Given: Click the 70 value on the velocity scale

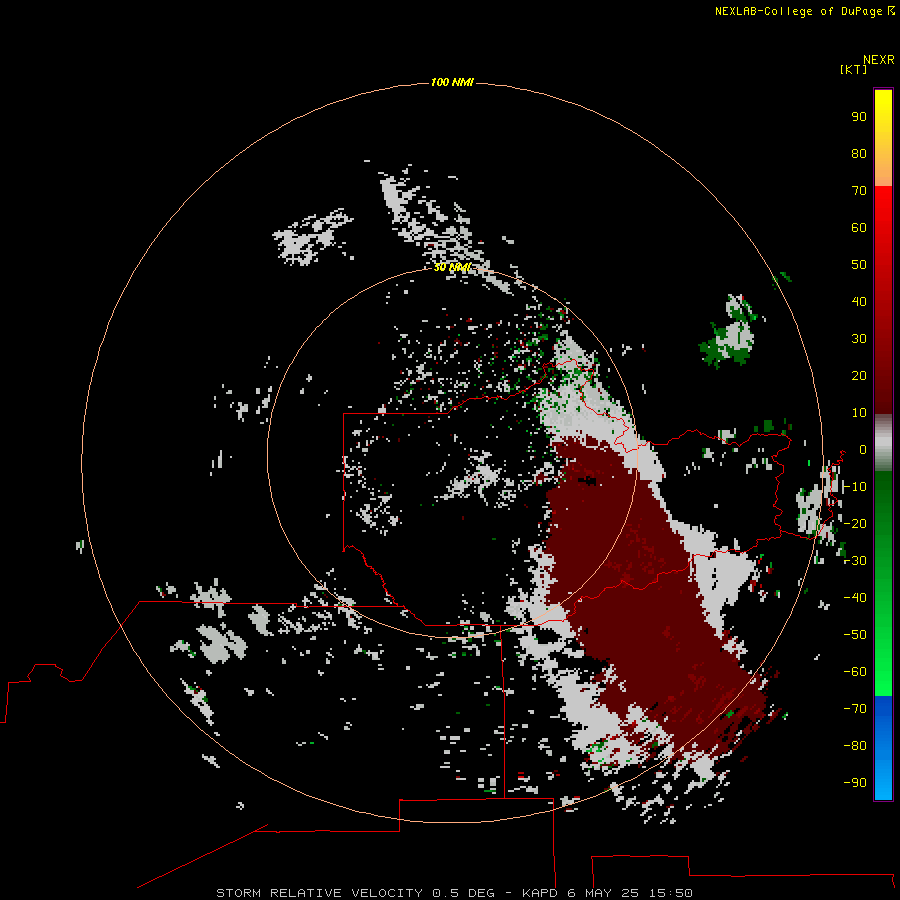Looking at the screenshot, I should click(x=859, y=191).
